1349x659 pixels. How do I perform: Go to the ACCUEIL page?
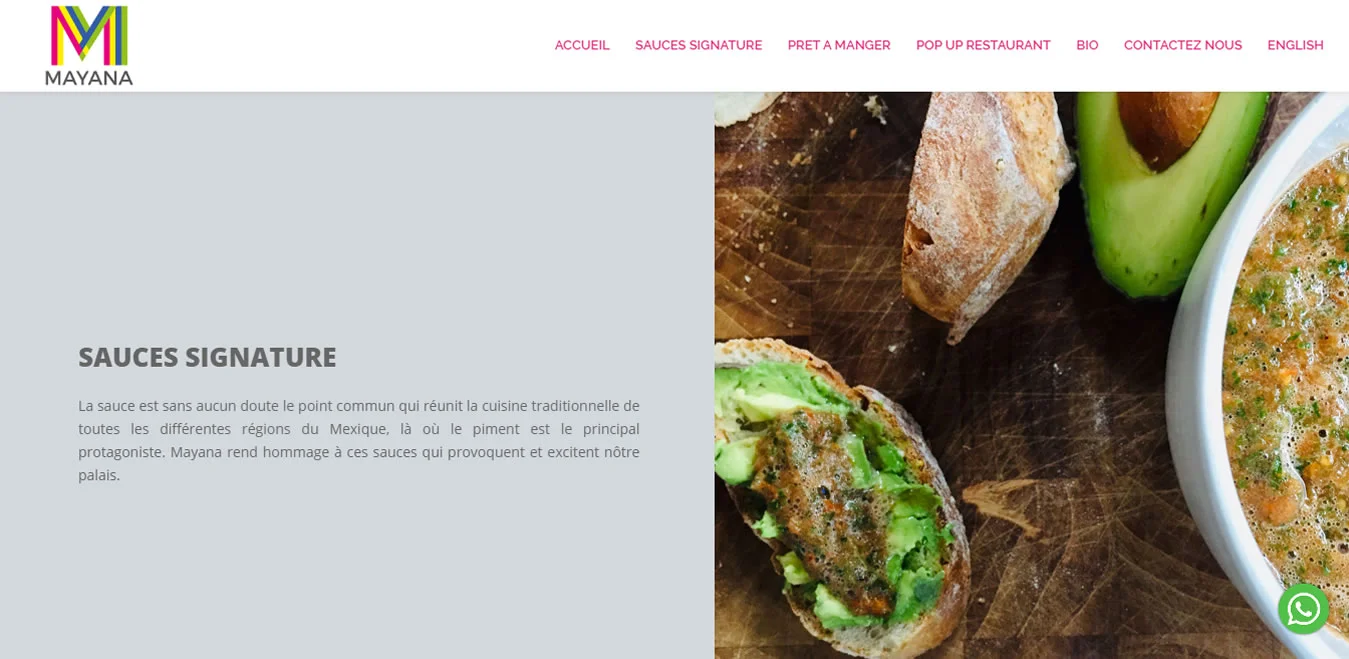(x=582, y=45)
